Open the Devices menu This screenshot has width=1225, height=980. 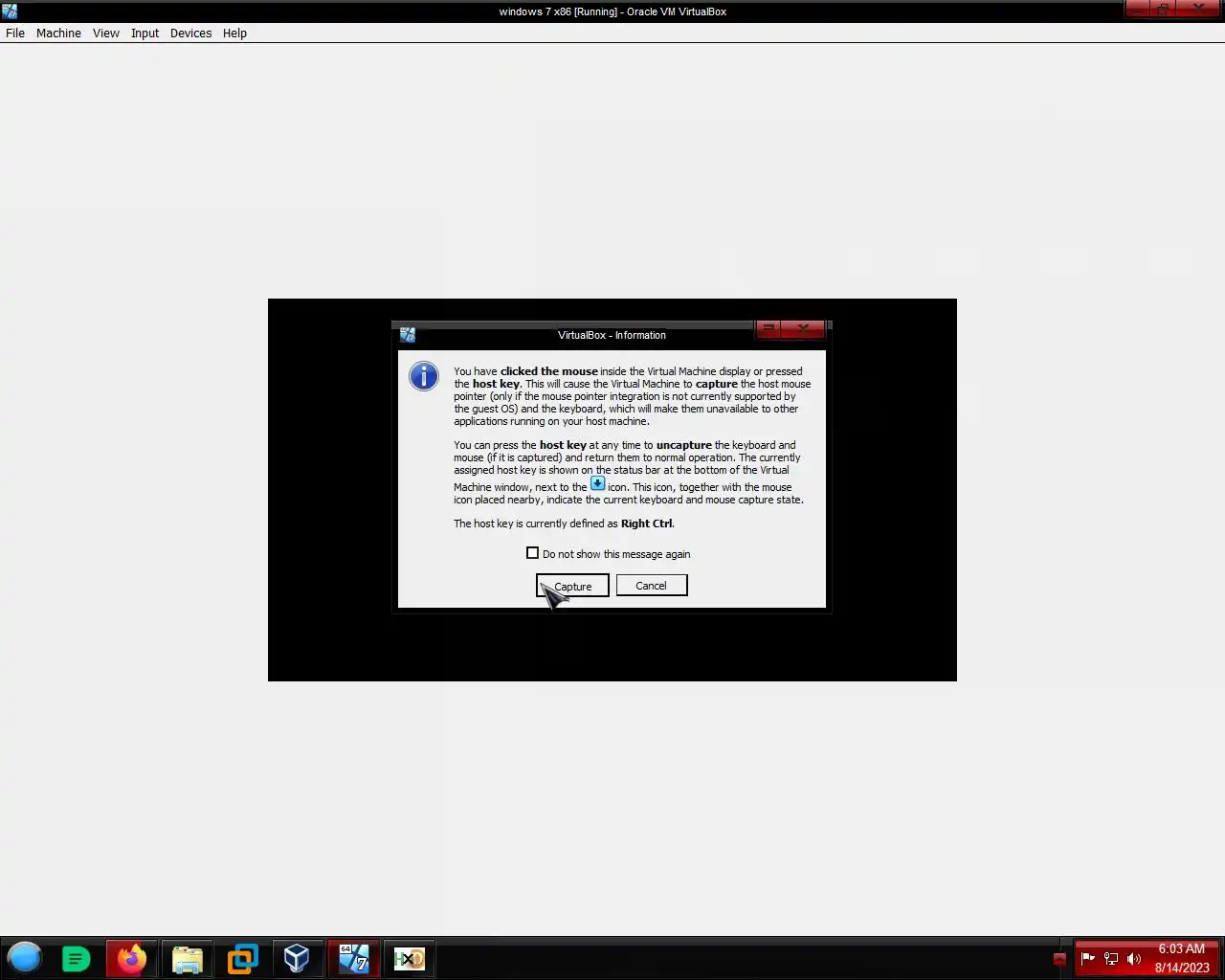coord(191,33)
